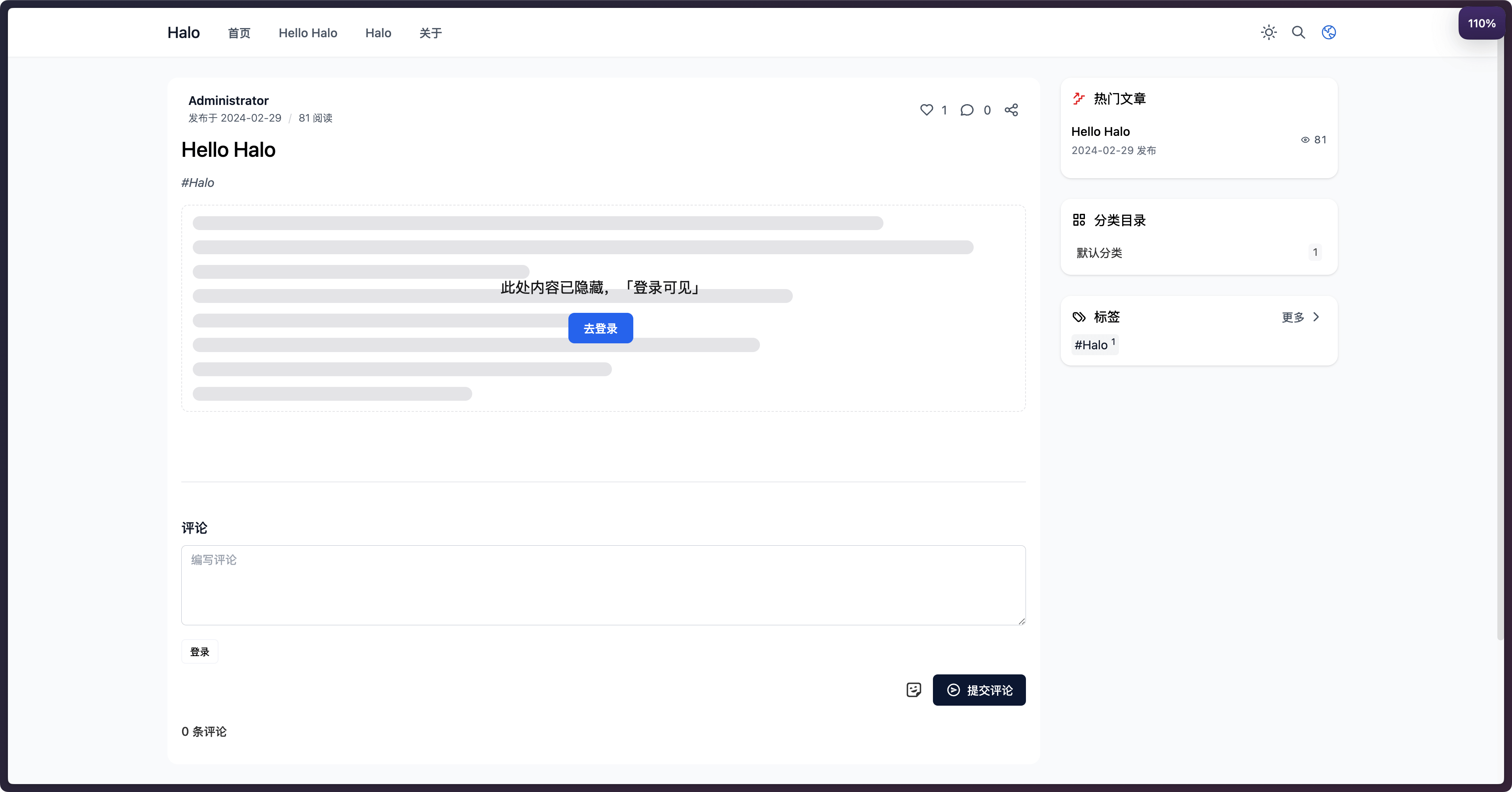Click the 登录 button under comment box
This screenshot has height=792, width=1512.
[x=199, y=652]
